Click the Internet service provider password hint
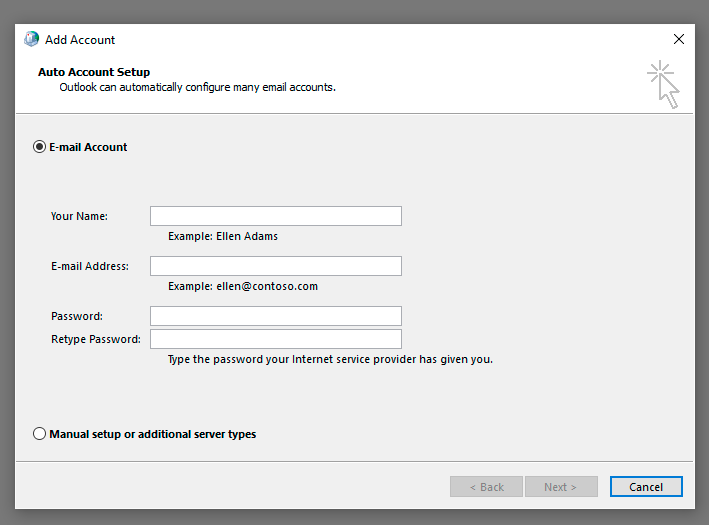 click(x=330, y=359)
